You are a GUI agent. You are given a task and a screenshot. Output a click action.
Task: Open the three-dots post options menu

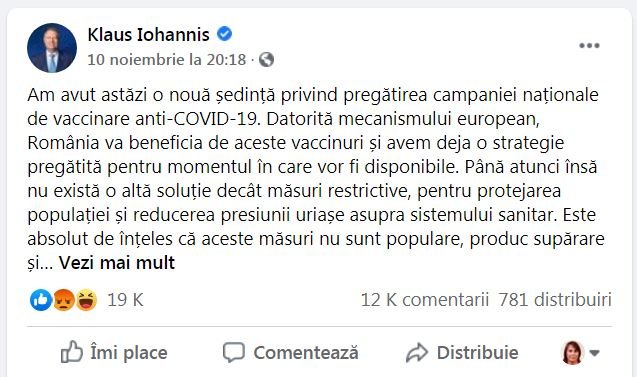[589, 46]
